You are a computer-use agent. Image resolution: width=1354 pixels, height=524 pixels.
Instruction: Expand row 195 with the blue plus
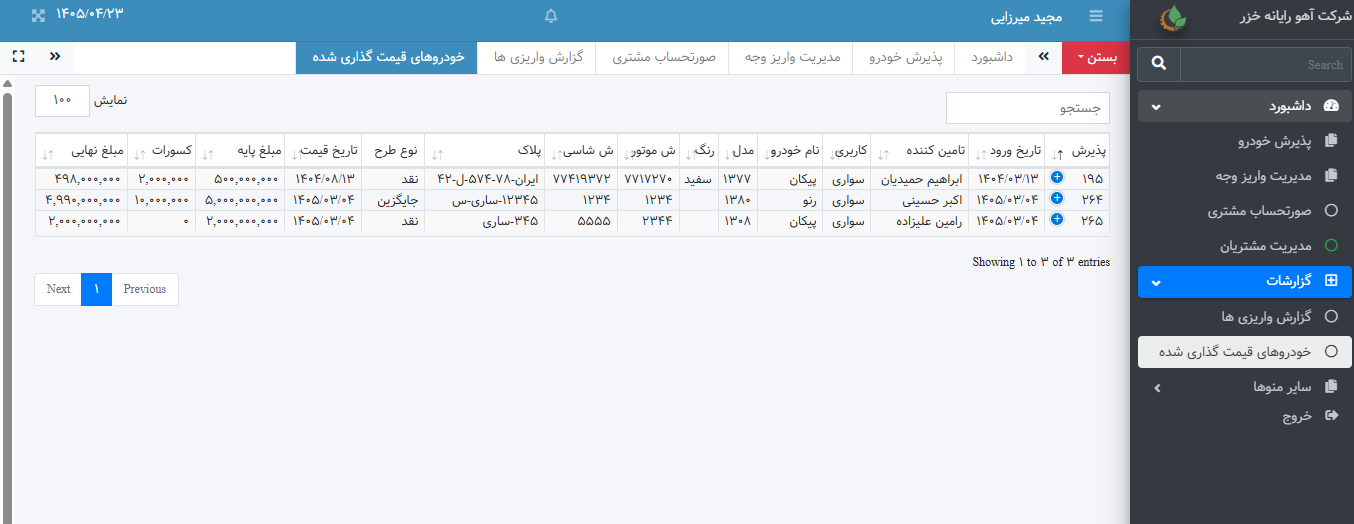tap(1057, 179)
